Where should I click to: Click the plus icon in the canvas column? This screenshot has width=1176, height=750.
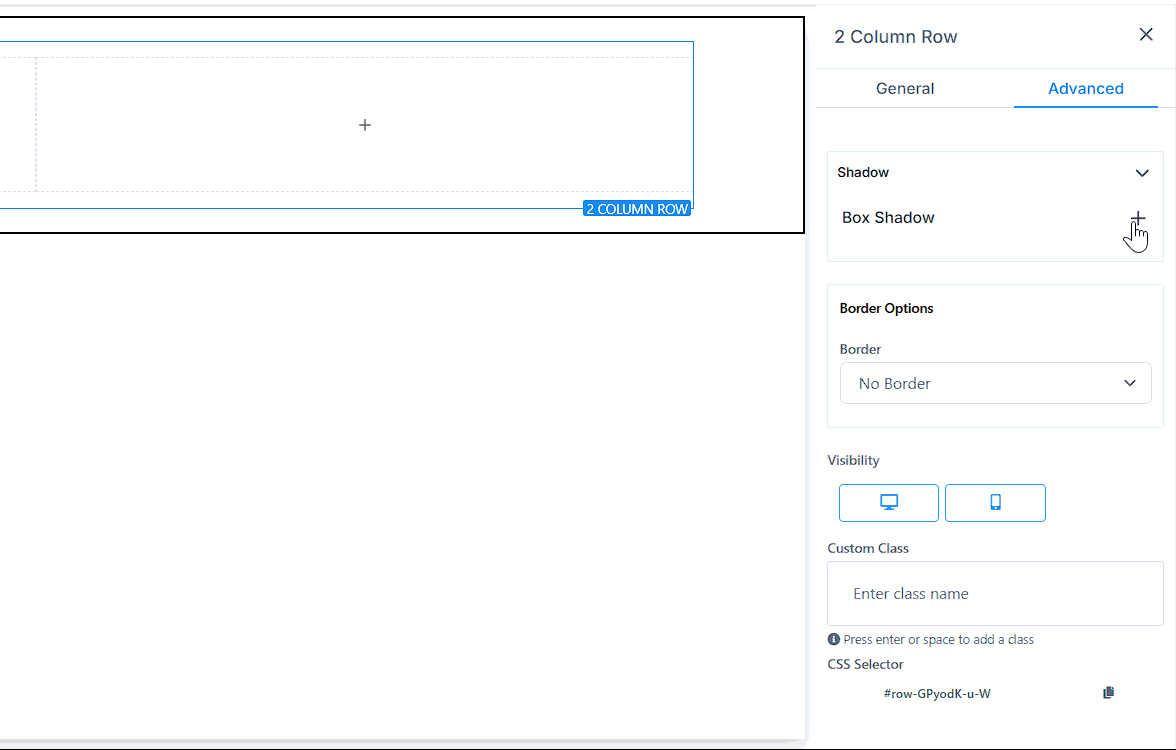tap(365, 125)
